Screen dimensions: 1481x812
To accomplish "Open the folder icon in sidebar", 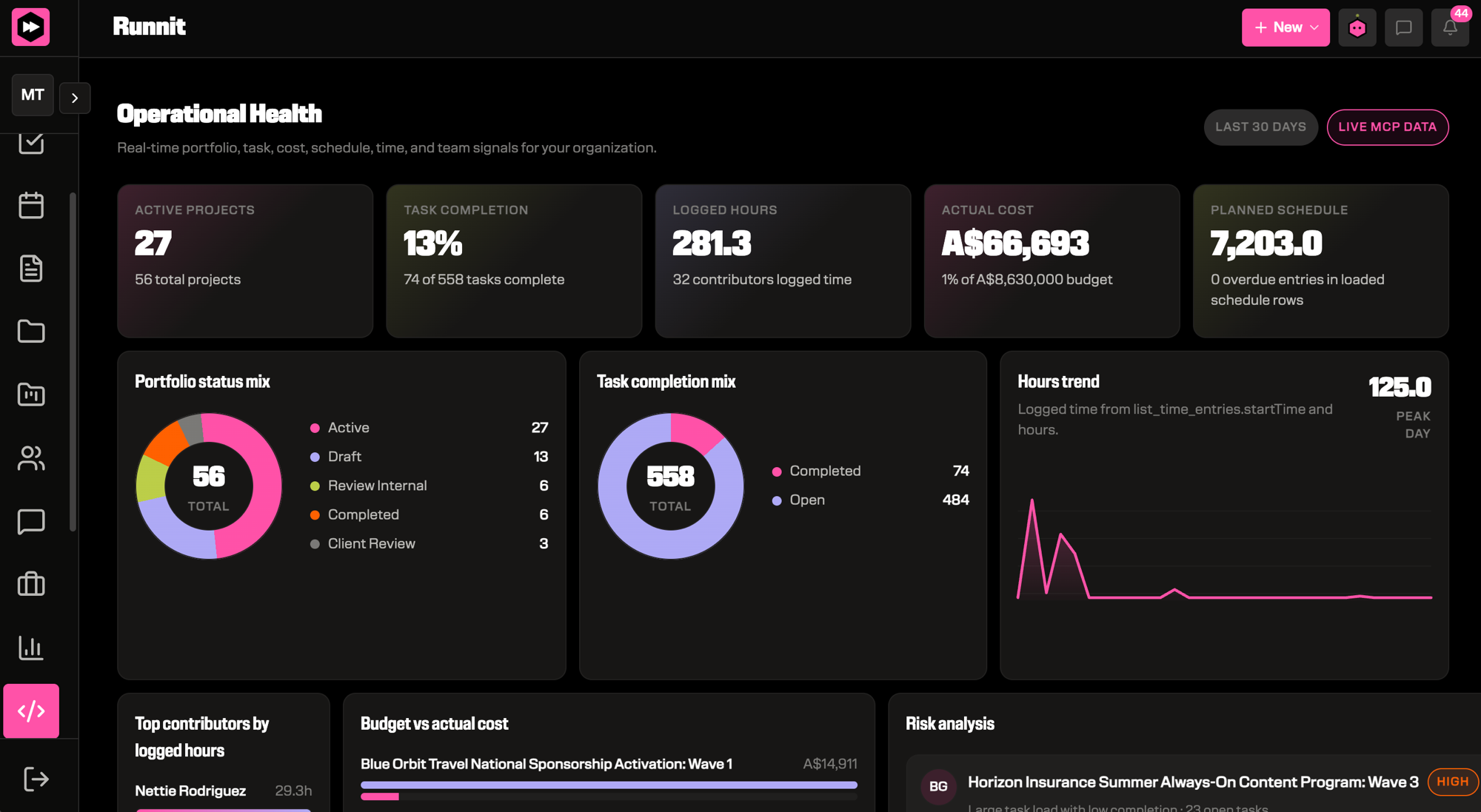I will point(31,332).
